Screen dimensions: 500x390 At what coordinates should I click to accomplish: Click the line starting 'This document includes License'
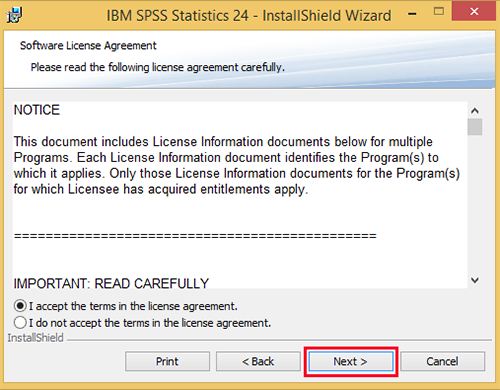(223, 142)
